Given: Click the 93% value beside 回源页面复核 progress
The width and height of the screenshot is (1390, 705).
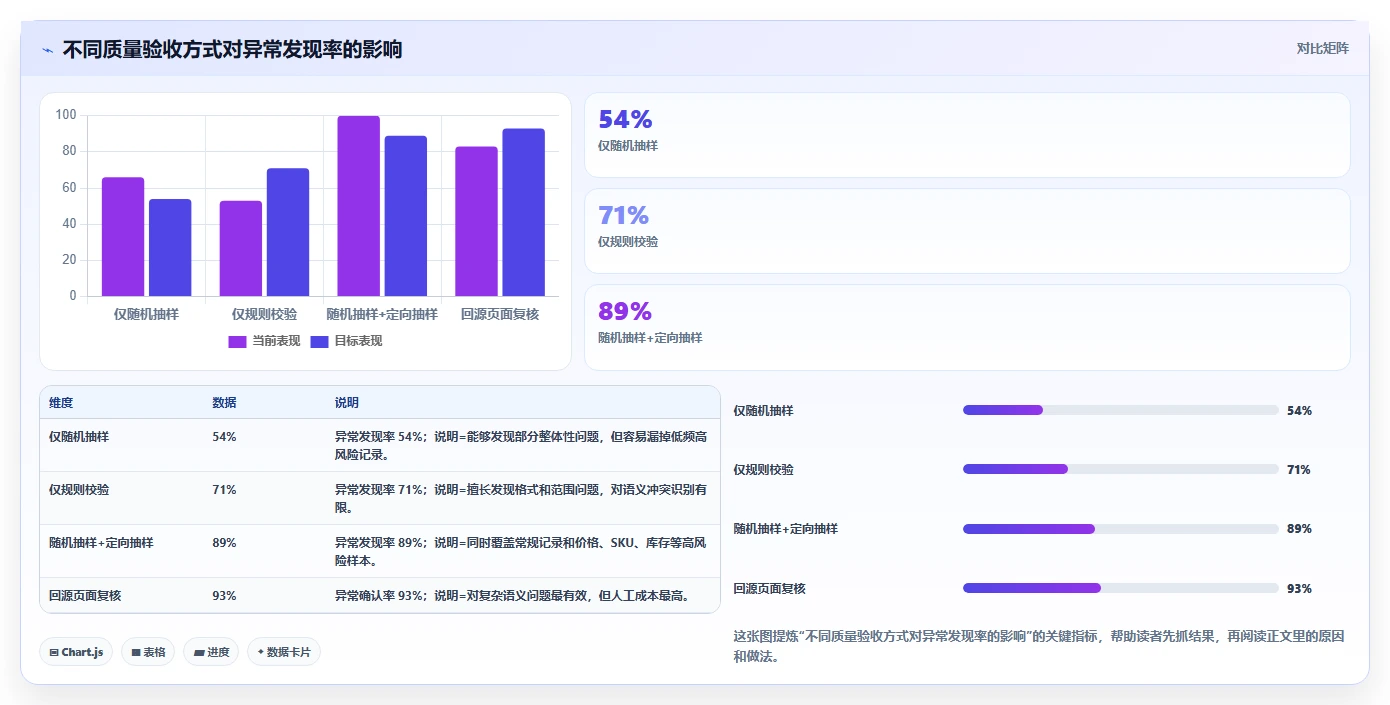Looking at the screenshot, I should (x=1299, y=589).
